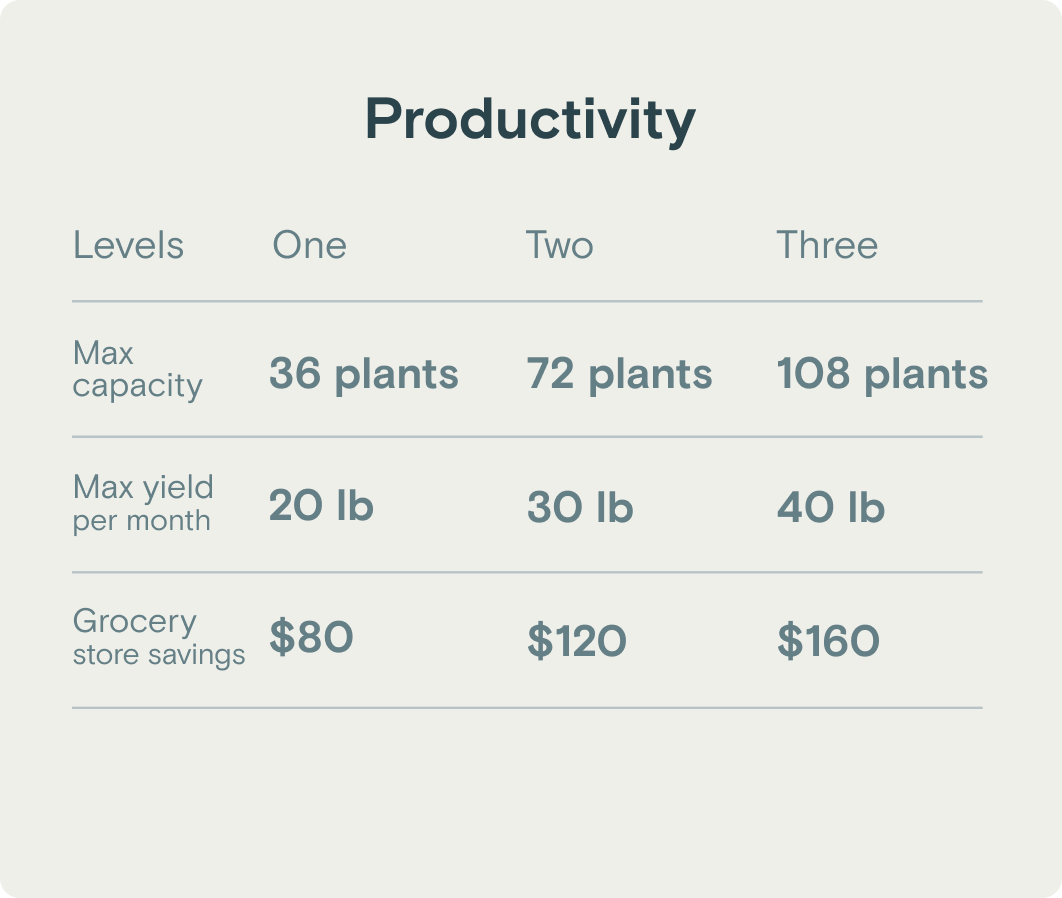Click the $160 savings value
Image resolution: width=1062 pixels, height=898 pixels.
pyautogui.click(x=828, y=641)
